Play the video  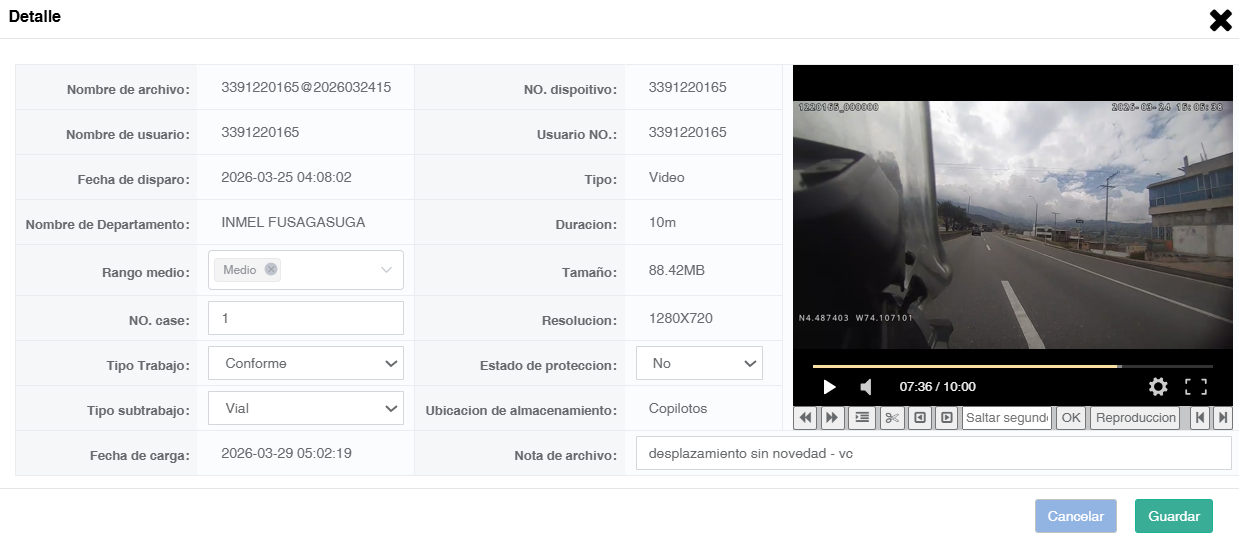[x=829, y=386]
